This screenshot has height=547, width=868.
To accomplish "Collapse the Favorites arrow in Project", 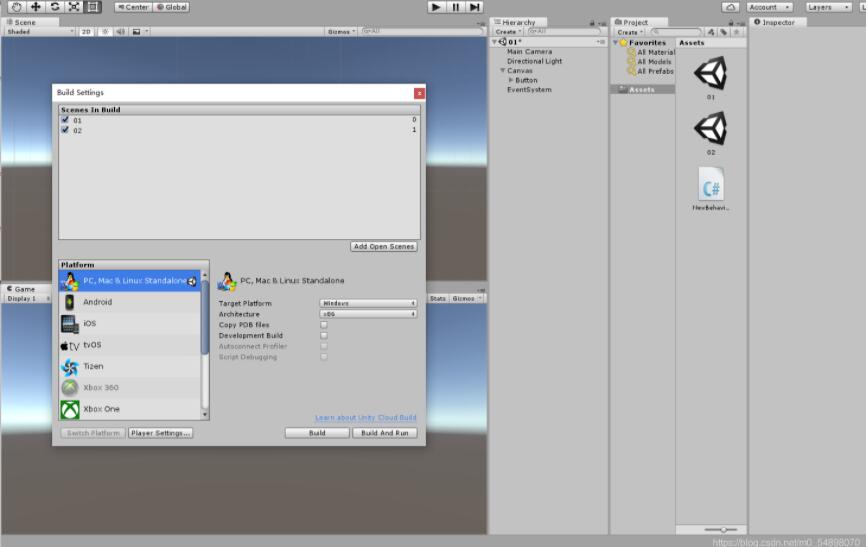I will (x=616, y=43).
